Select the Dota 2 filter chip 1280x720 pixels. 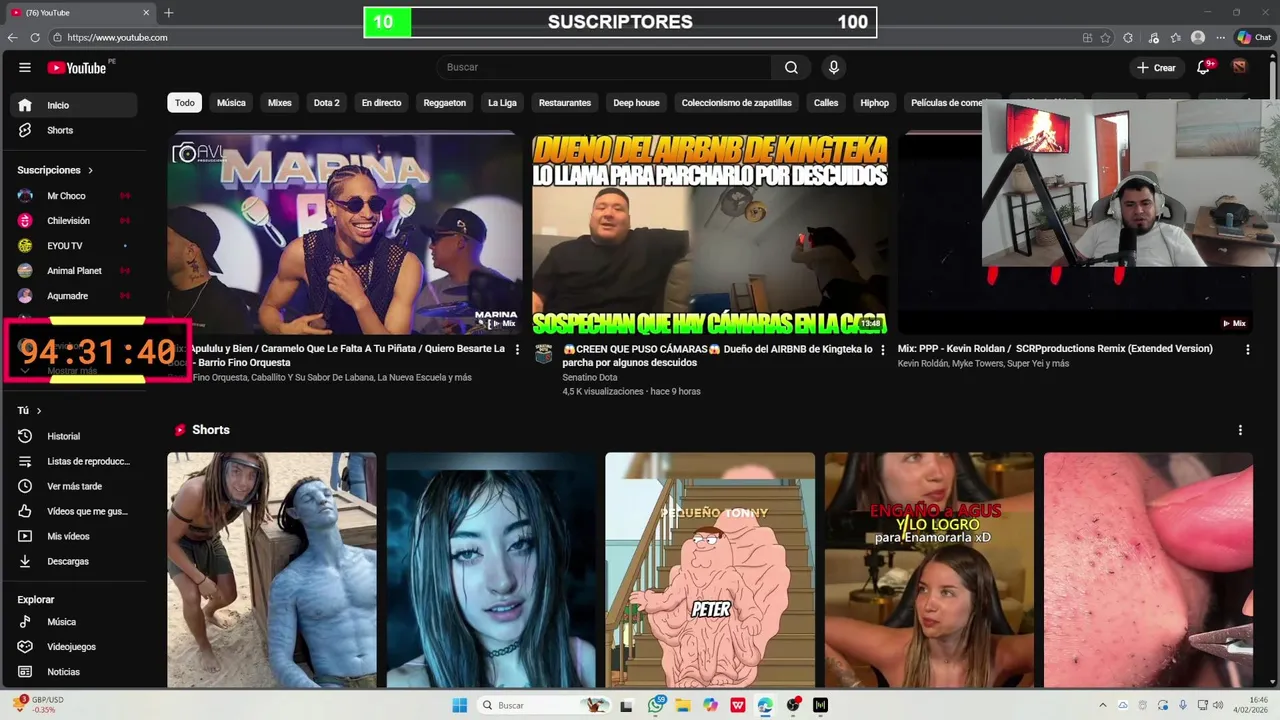327,103
